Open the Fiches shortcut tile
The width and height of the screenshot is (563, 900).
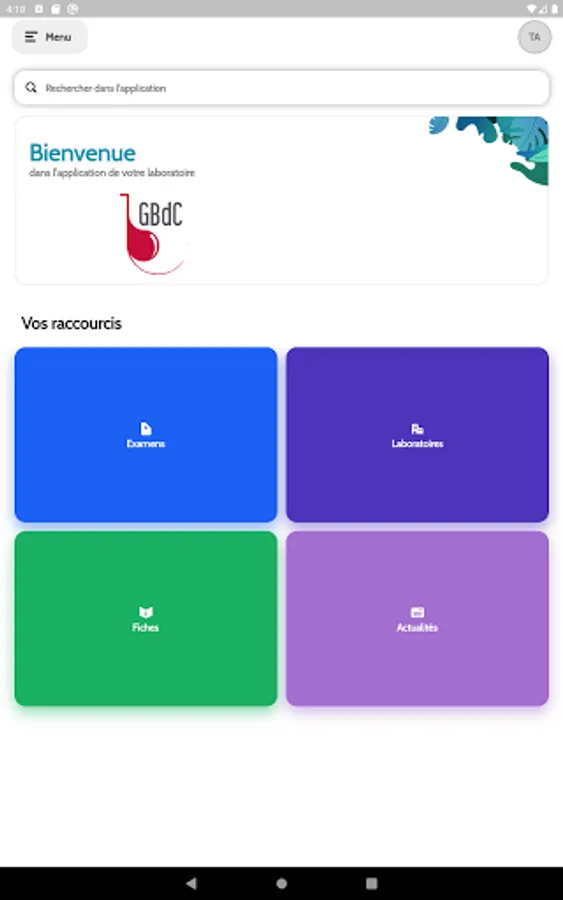[x=146, y=618]
